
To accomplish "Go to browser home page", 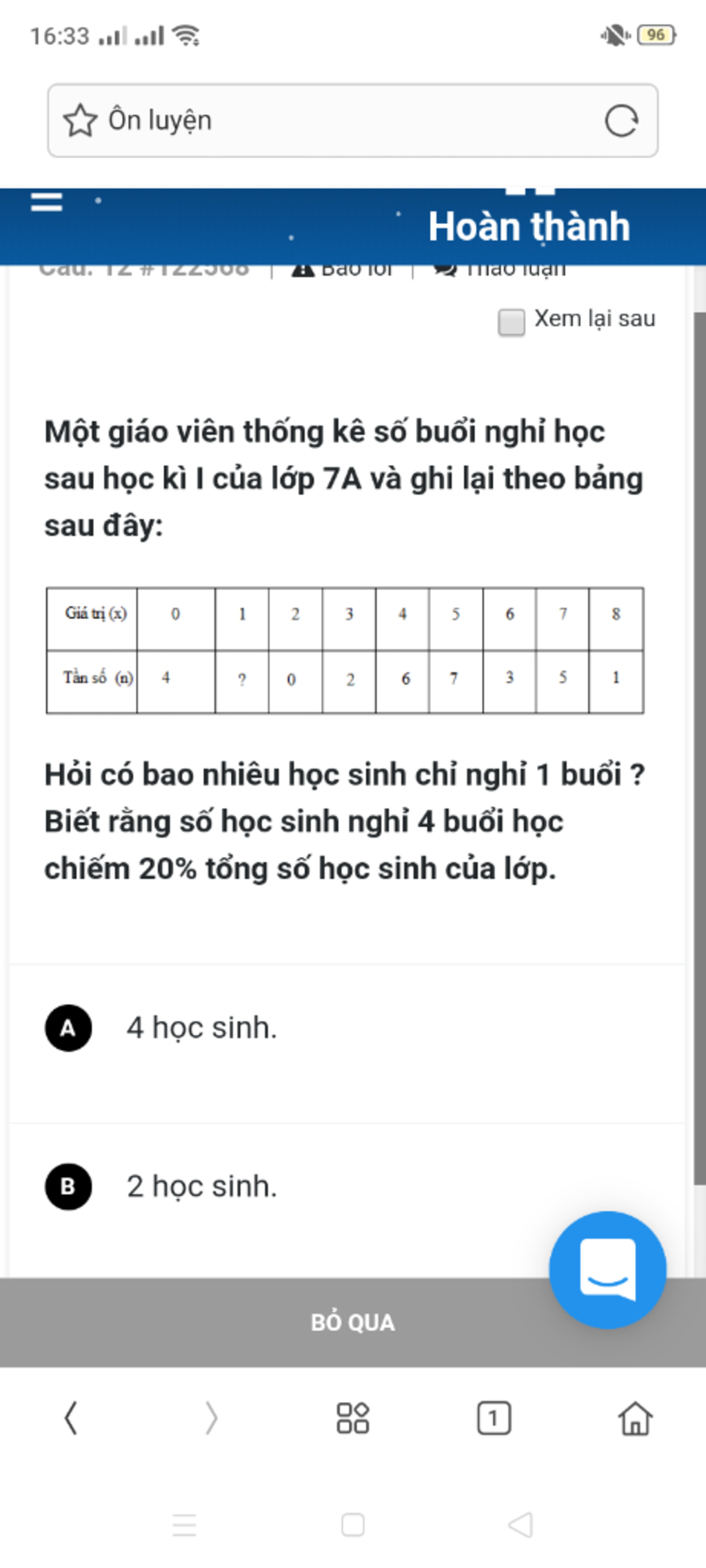I will coord(635,1418).
